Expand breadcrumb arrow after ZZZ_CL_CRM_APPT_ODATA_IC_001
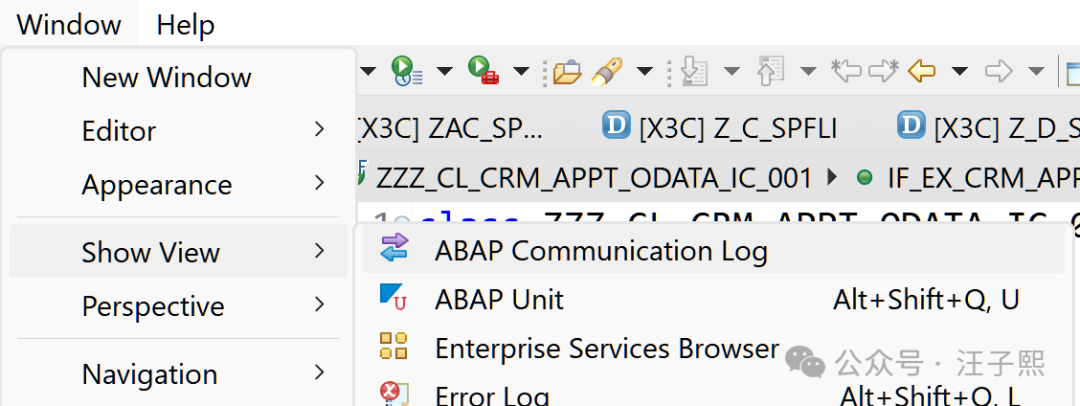This screenshot has width=1080, height=406. [x=831, y=178]
